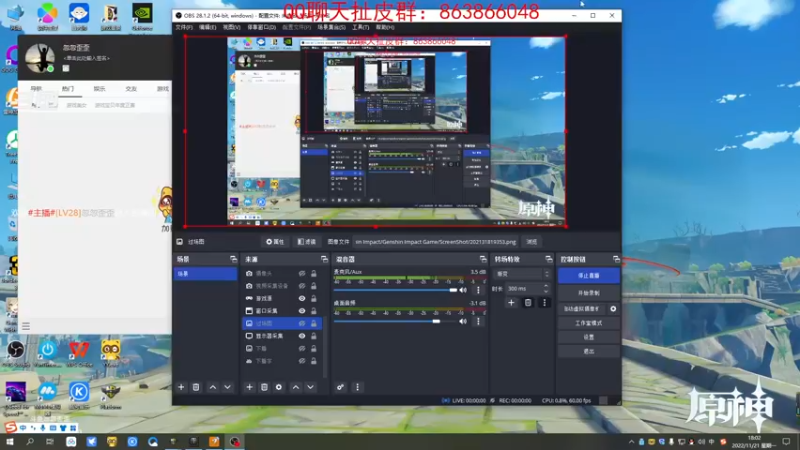This screenshot has width=800, height=450.
Task: Click the image file path field
Action: tap(436, 242)
